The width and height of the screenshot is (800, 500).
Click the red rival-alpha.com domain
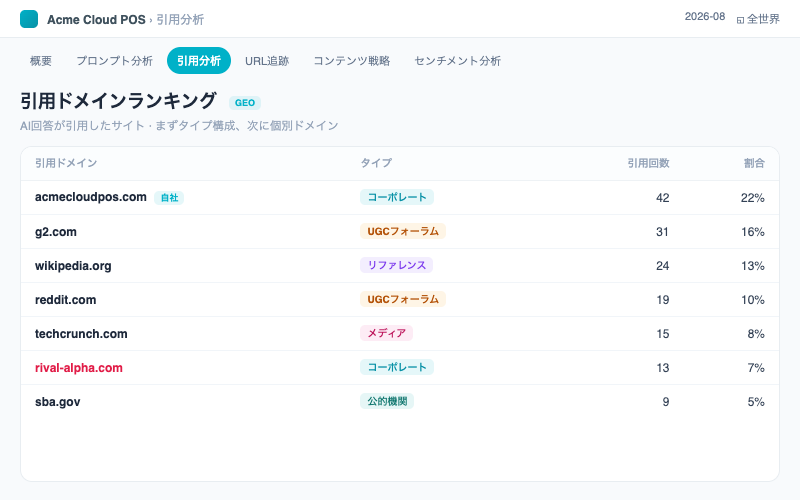[x=79, y=368]
